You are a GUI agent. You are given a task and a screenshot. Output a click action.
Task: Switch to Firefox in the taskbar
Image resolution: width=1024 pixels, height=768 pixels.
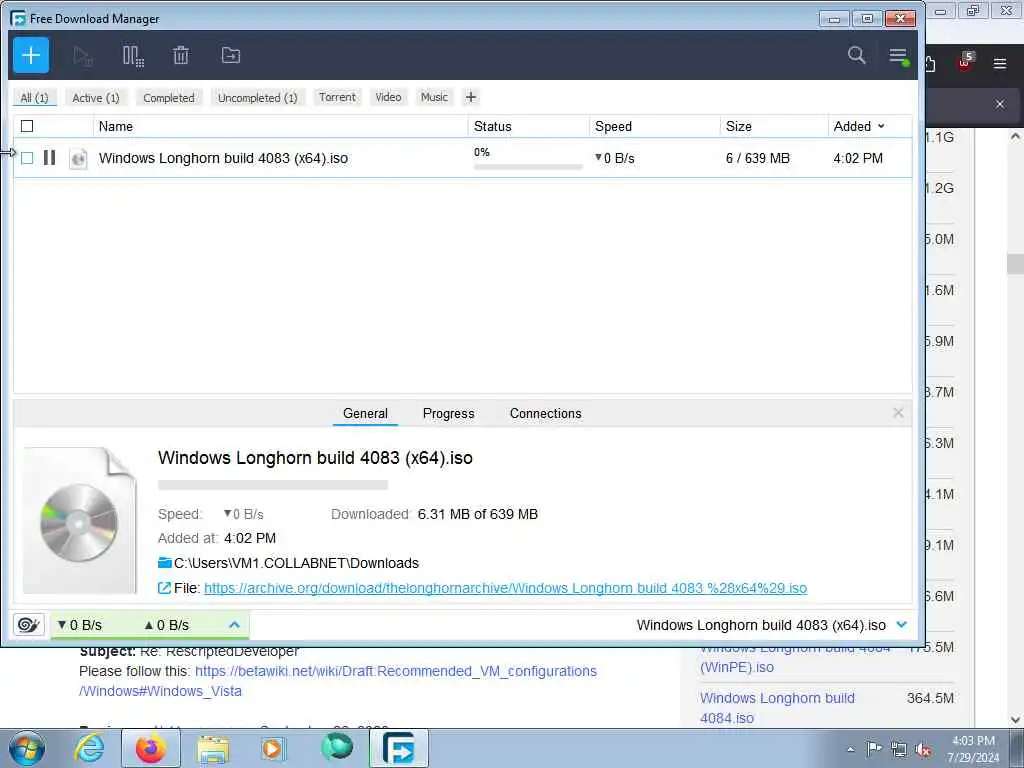click(x=151, y=748)
